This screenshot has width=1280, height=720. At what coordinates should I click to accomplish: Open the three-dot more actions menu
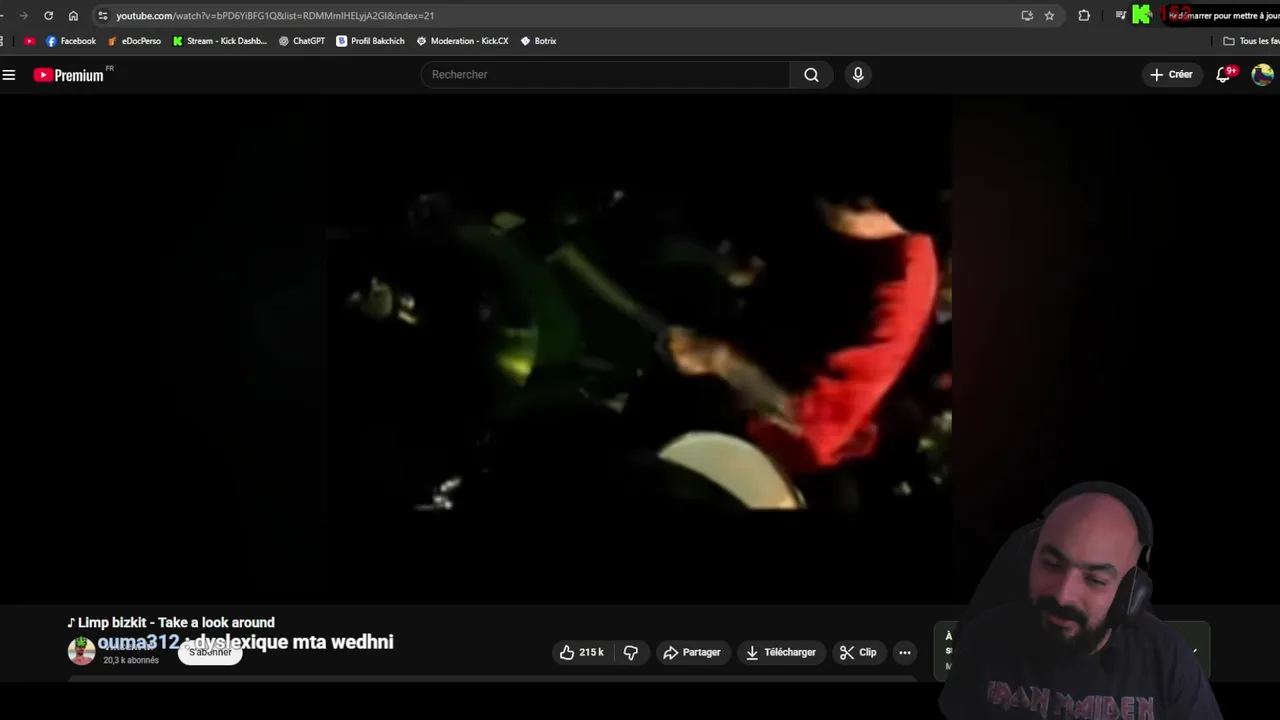pyautogui.click(x=905, y=652)
